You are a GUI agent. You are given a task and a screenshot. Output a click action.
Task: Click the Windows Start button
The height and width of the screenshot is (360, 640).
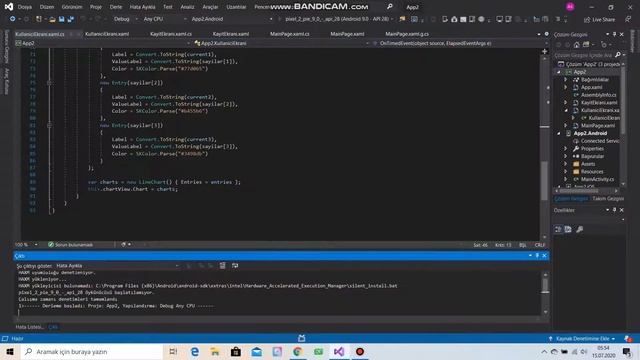tap(10, 351)
